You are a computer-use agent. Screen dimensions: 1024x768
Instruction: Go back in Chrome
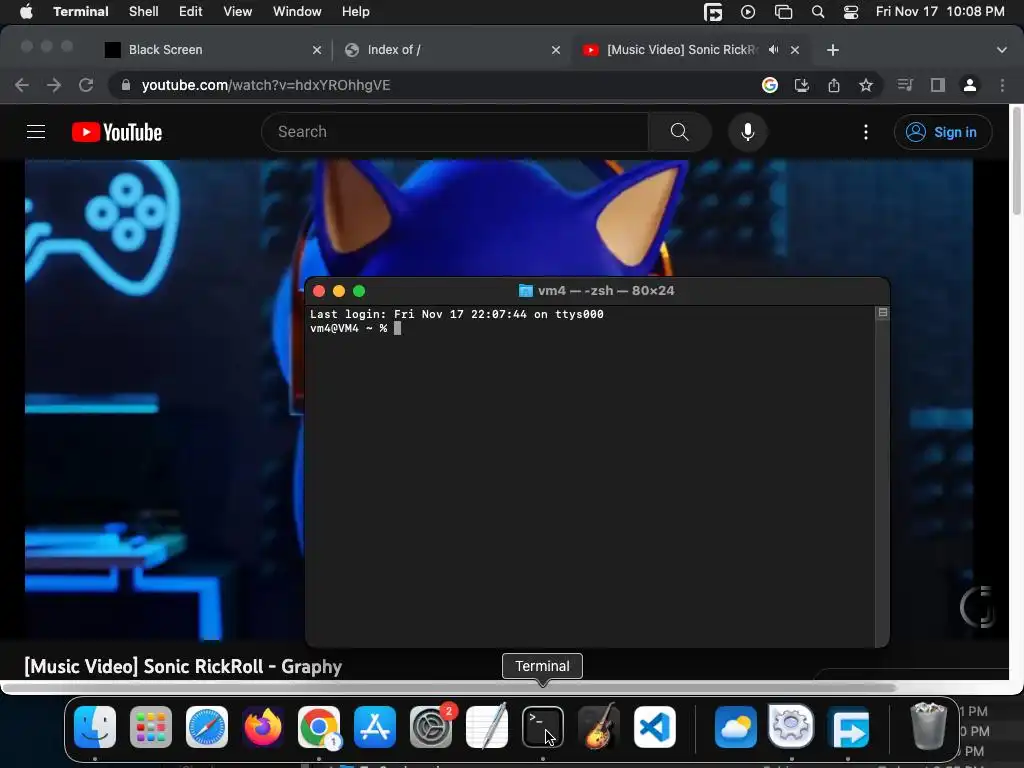(22, 85)
